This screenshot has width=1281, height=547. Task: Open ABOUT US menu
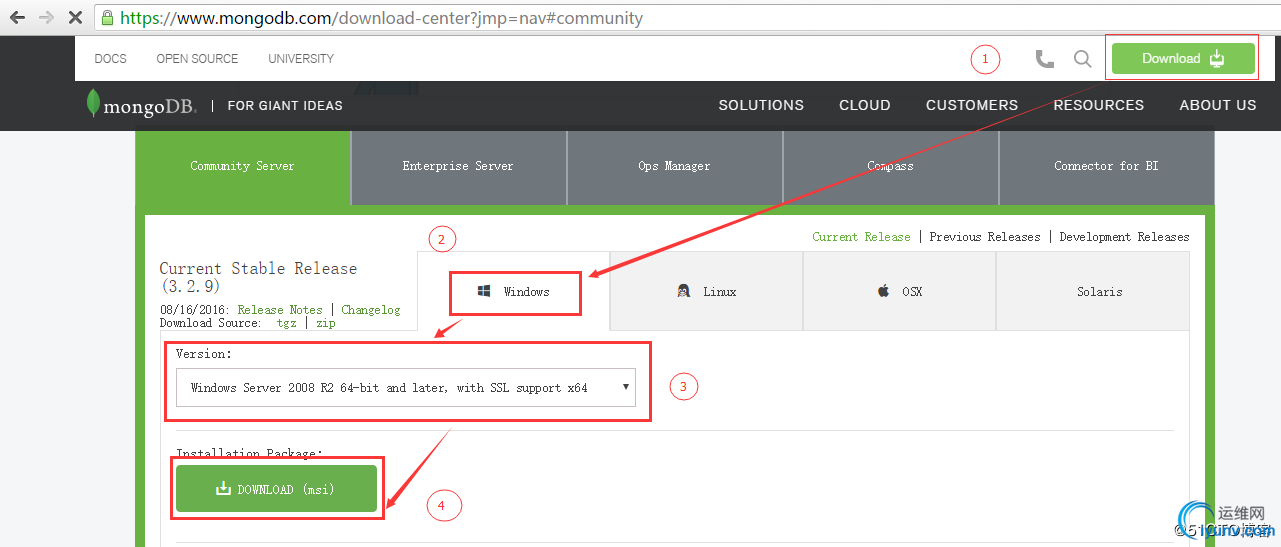pos(1218,105)
